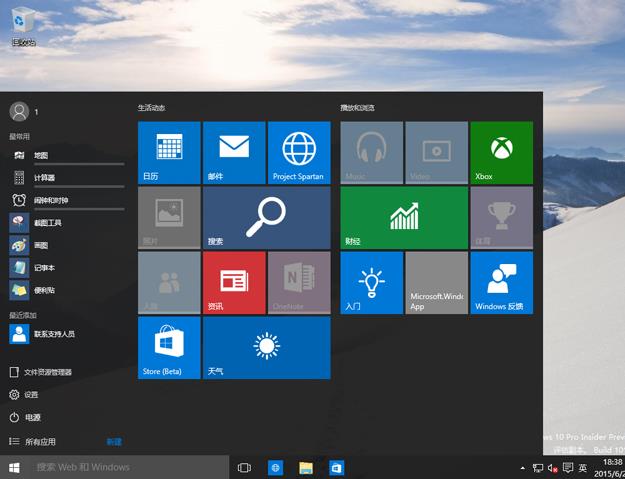Viewport: 625px width, 479px height.
Task: Open 闹钟和时钟 alarms and clock
Action: [67, 200]
